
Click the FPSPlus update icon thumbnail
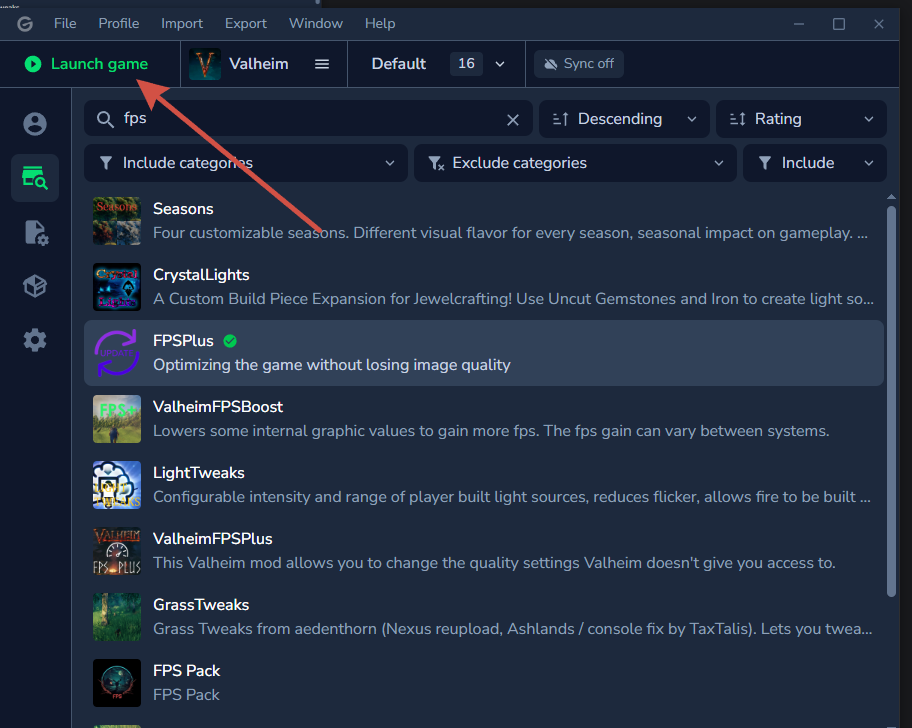click(x=117, y=353)
